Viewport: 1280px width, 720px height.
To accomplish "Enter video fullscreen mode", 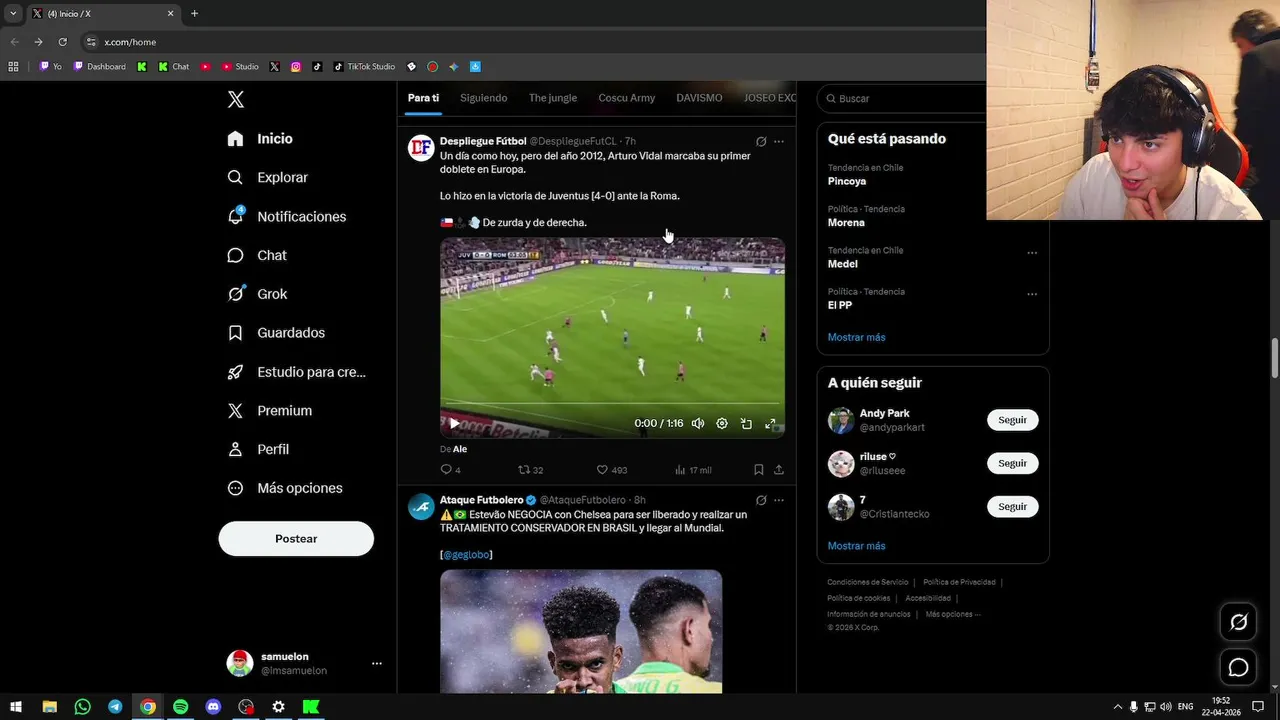I will pyautogui.click(x=770, y=424).
